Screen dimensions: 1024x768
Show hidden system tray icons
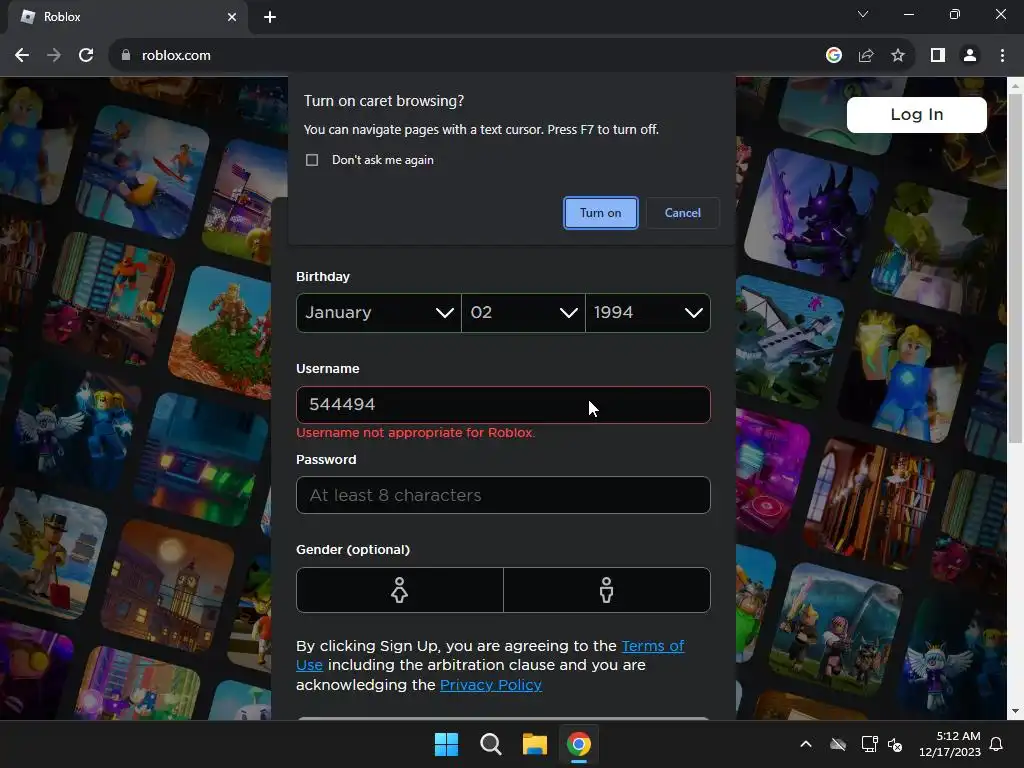(x=806, y=744)
